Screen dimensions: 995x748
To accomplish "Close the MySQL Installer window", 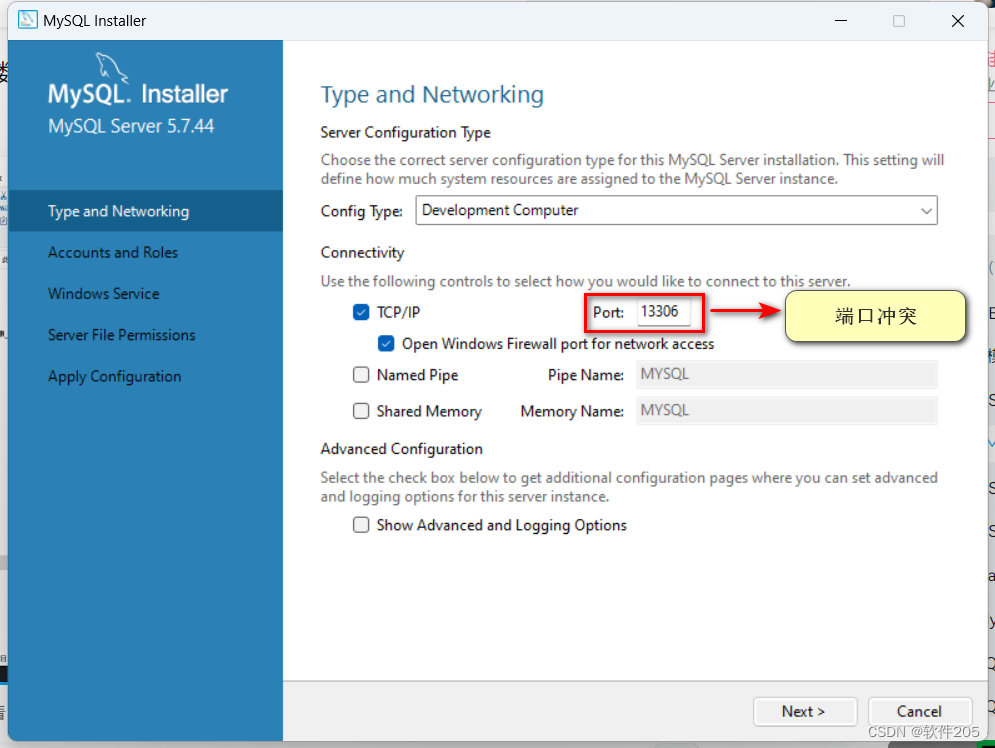I will click(x=958, y=20).
